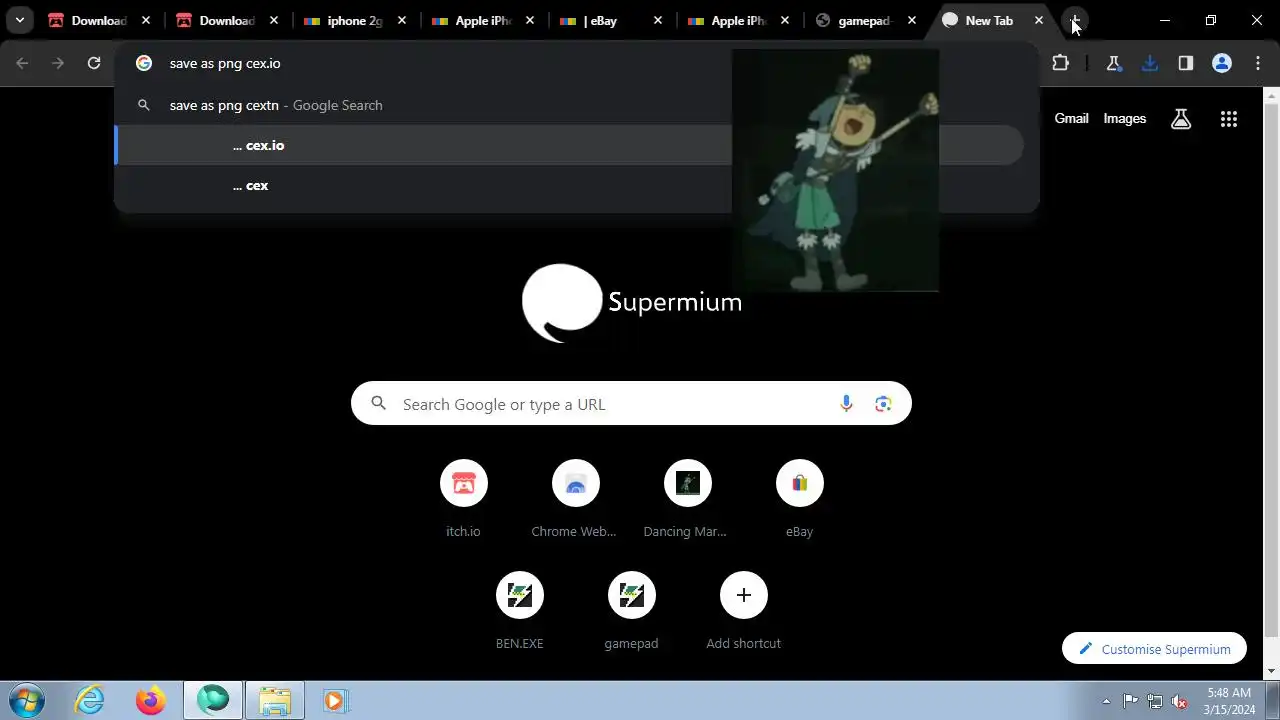Click the dancing character image thumbnail
The image size is (1280, 720).
point(835,170)
